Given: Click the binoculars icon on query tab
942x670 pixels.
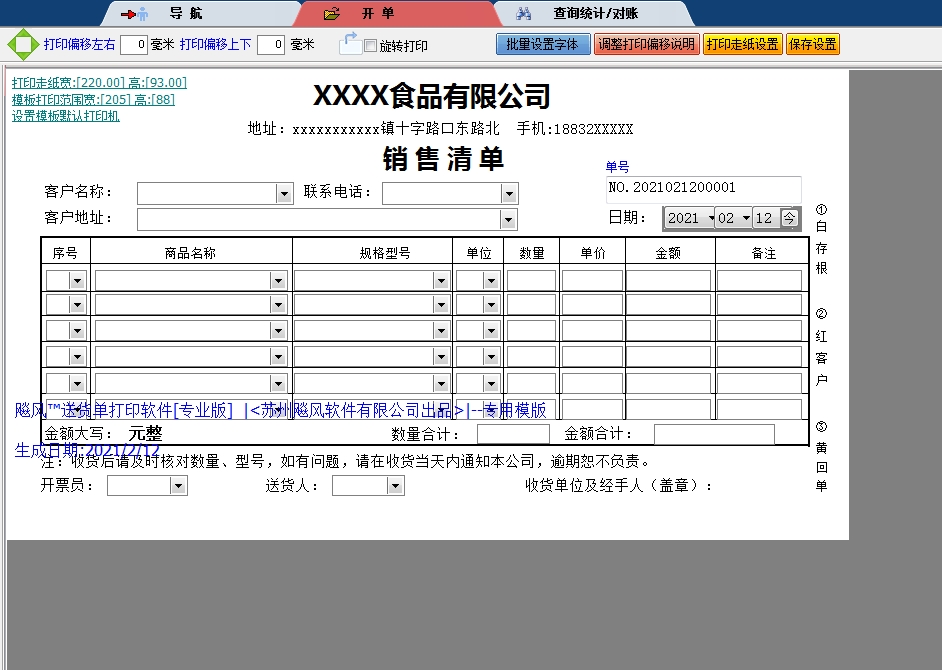Looking at the screenshot, I should (523, 14).
